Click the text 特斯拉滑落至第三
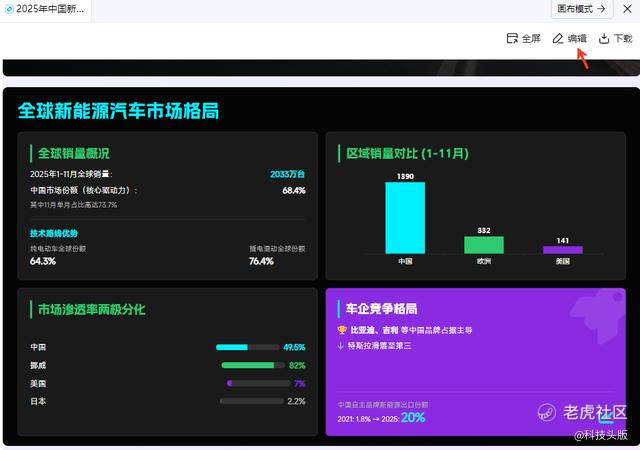 click(x=379, y=345)
